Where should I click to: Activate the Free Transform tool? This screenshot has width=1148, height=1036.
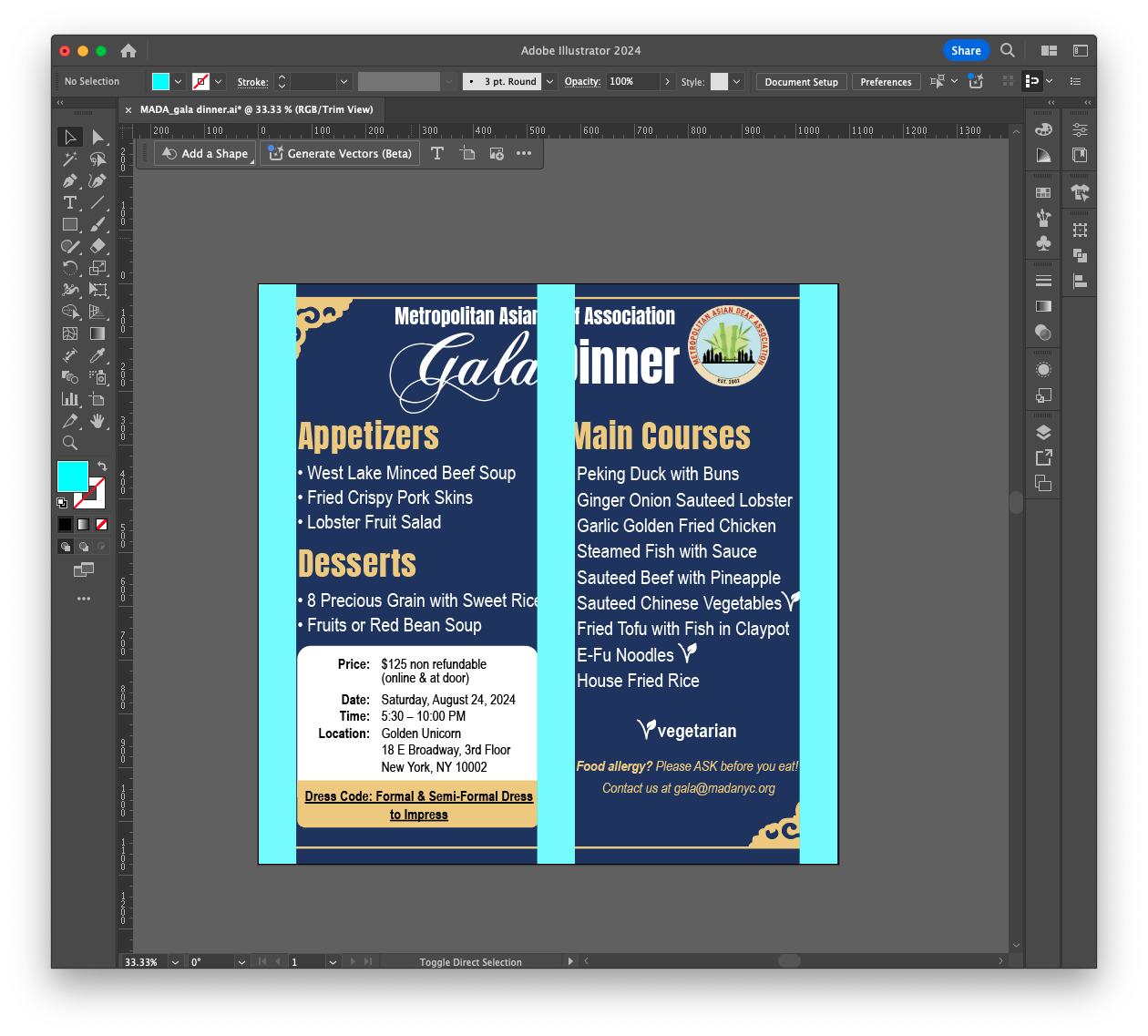(x=97, y=290)
